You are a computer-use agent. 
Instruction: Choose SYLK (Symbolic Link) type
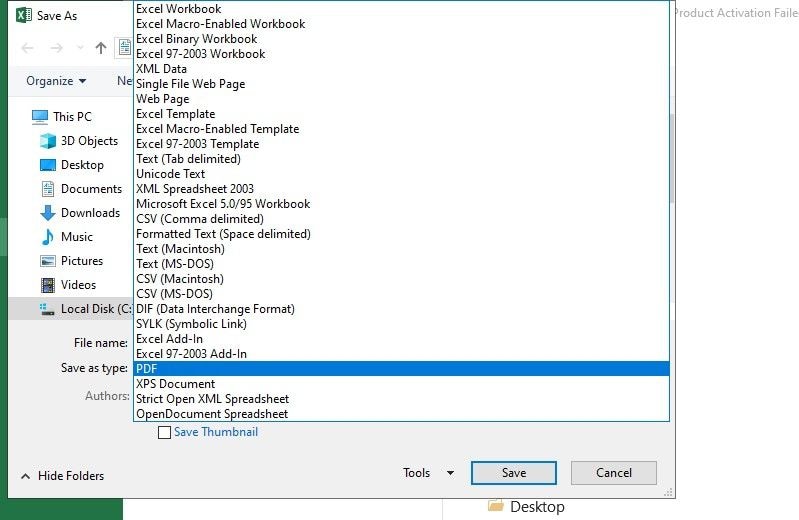pyautogui.click(x=401, y=324)
